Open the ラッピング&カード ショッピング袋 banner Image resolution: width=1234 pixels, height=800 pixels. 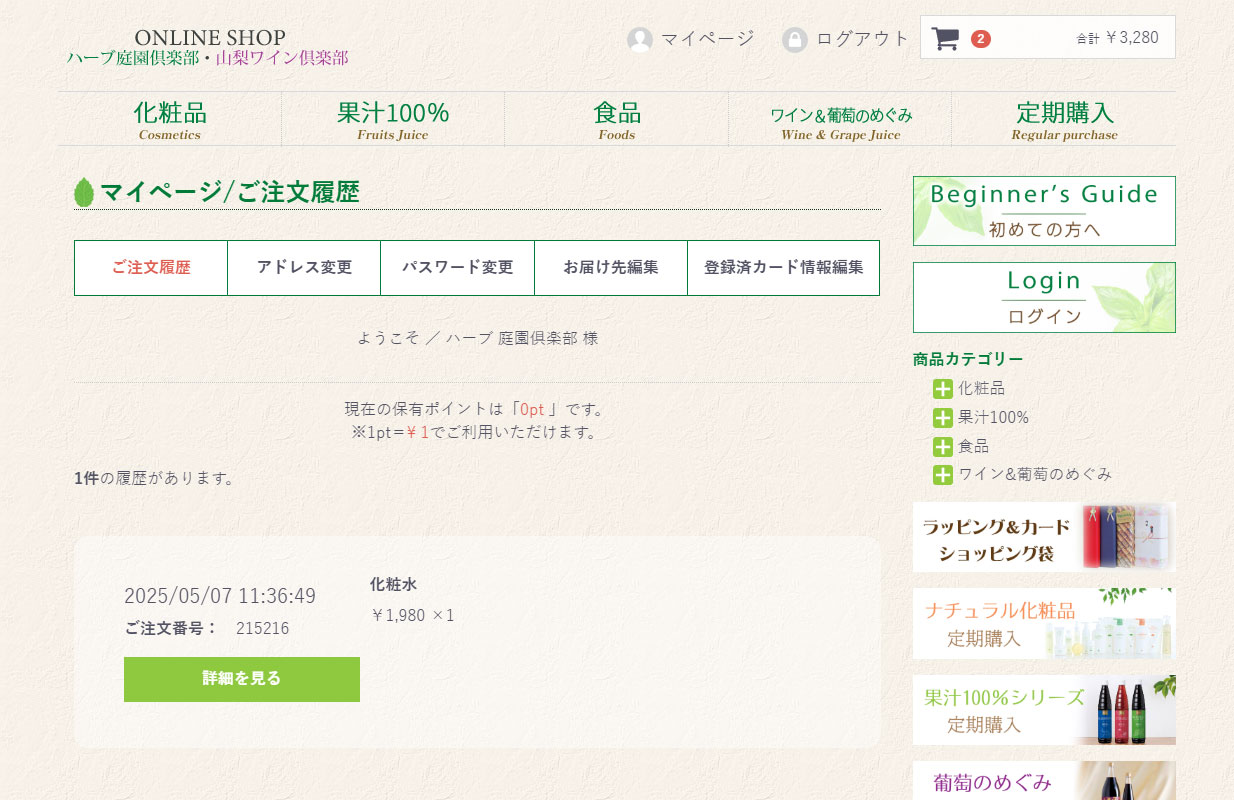point(1044,537)
